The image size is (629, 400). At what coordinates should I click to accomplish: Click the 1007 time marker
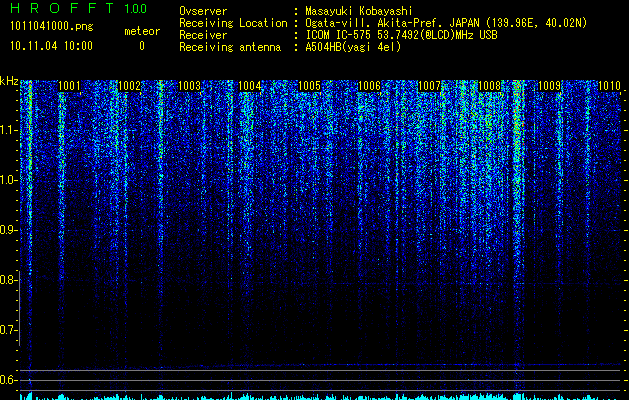click(429, 86)
